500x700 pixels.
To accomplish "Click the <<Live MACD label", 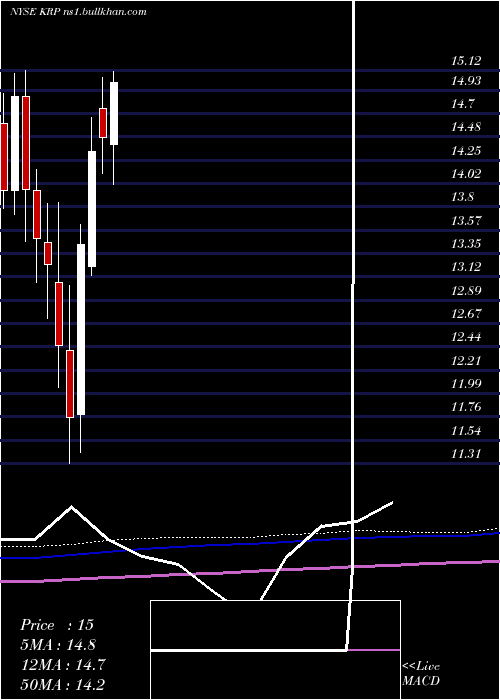I will [x=421, y=674].
